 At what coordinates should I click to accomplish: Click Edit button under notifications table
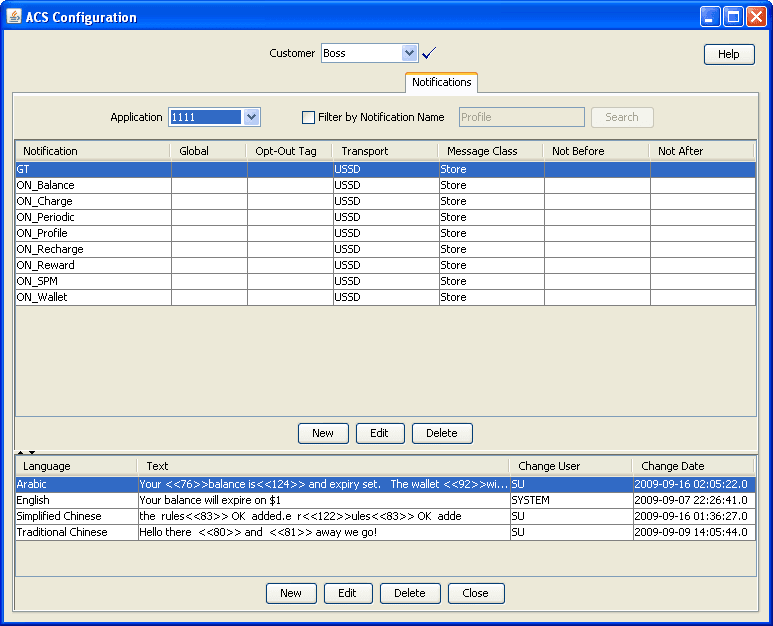click(x=379, y=433)
